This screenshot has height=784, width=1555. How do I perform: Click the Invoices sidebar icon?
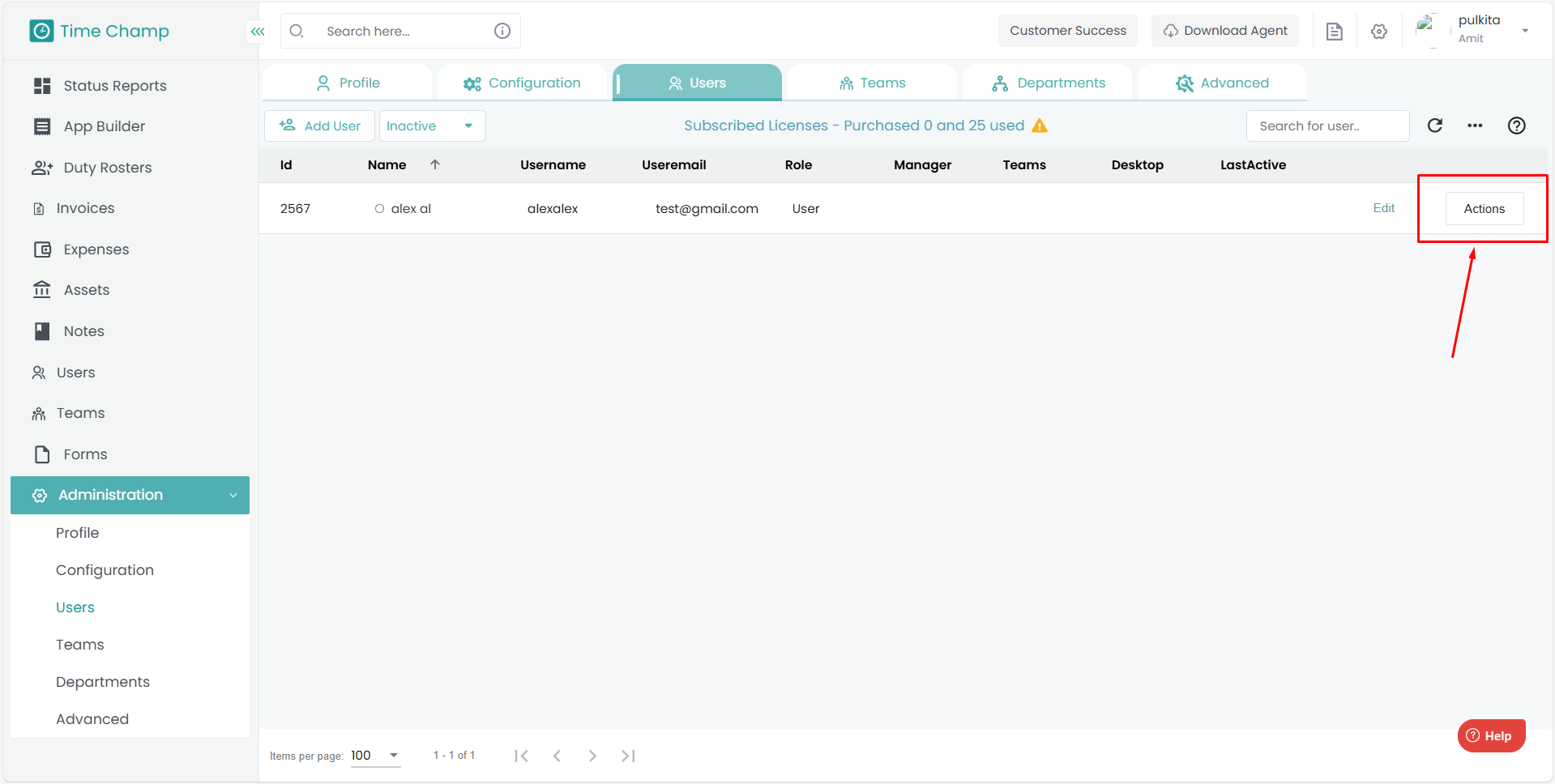point(39,209)
